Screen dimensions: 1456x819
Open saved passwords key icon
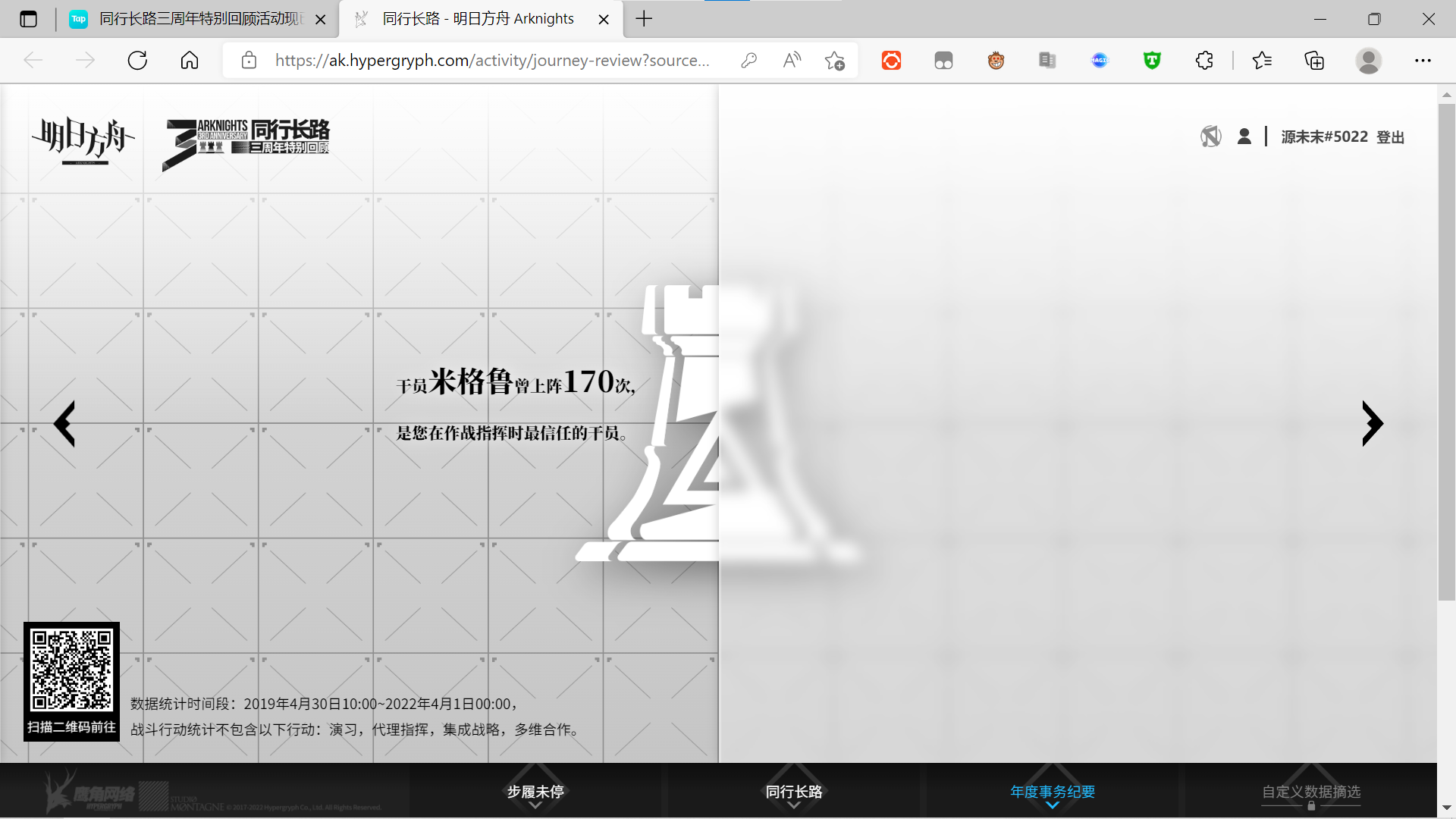748,61
